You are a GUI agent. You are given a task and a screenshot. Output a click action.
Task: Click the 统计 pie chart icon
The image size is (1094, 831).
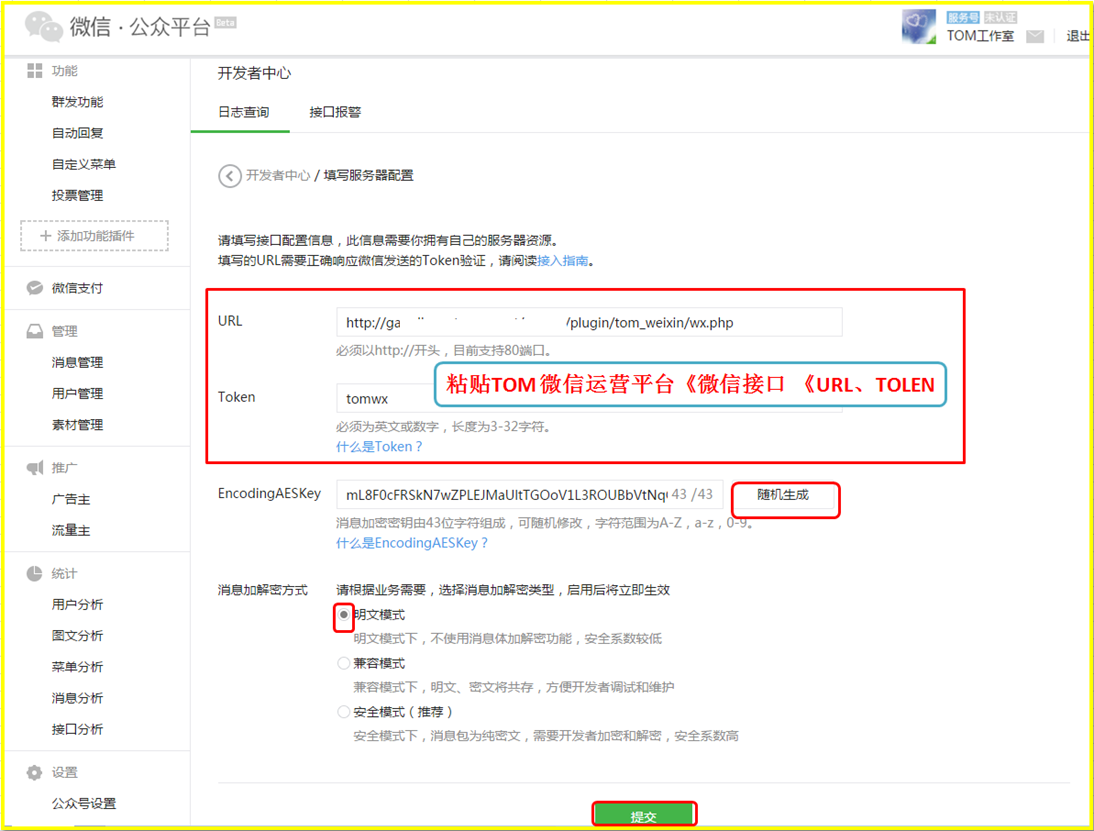34,574
